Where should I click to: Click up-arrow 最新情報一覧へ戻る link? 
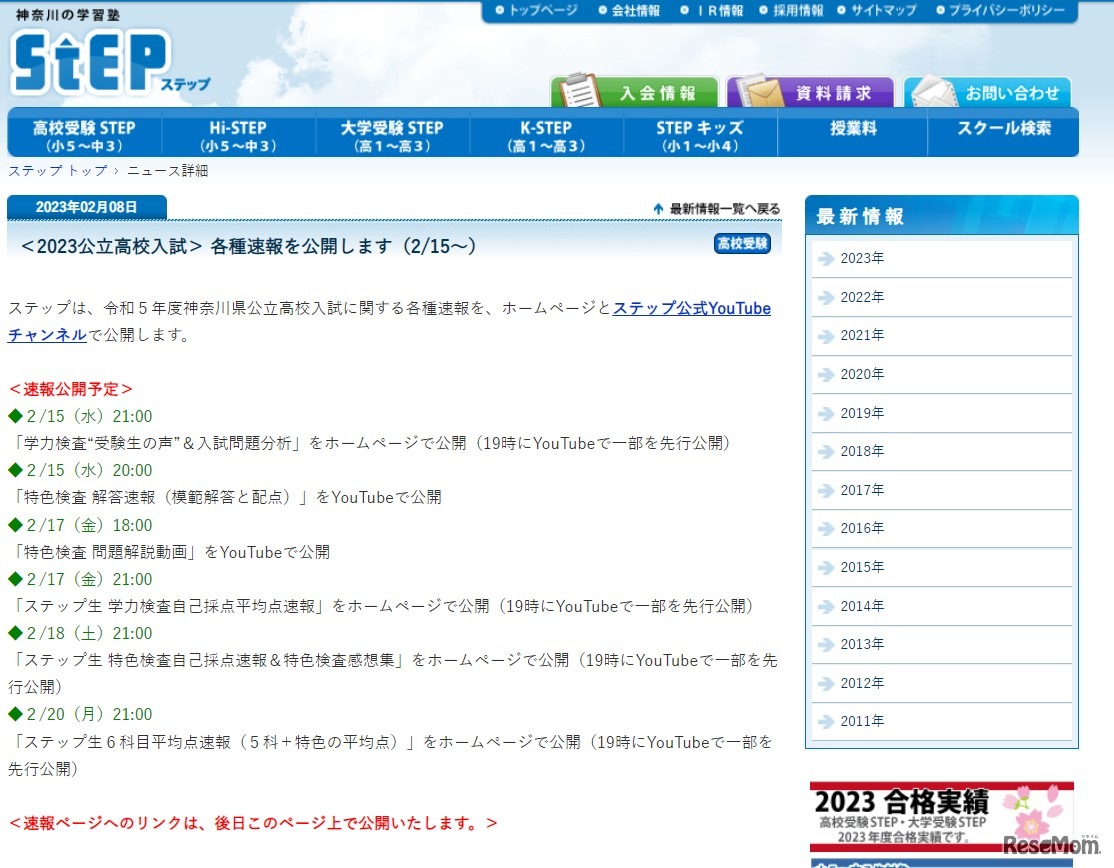tap(716, 208)
